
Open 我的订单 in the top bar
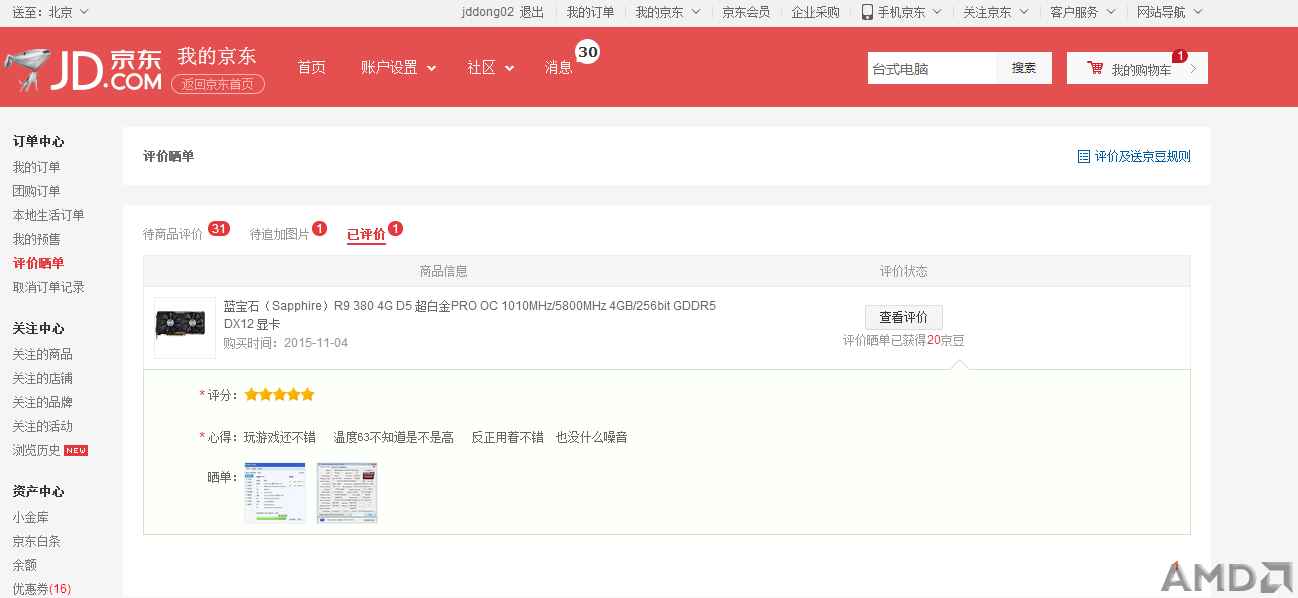pos(590,12)
